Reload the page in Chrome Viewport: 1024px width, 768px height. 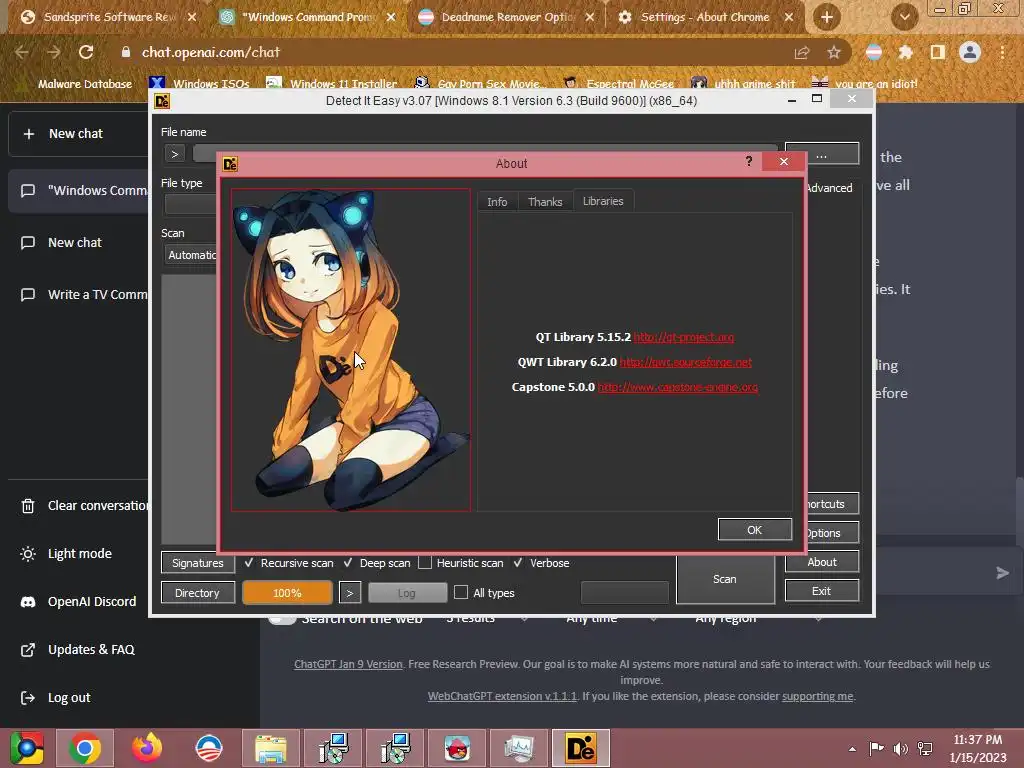[86, 52]
